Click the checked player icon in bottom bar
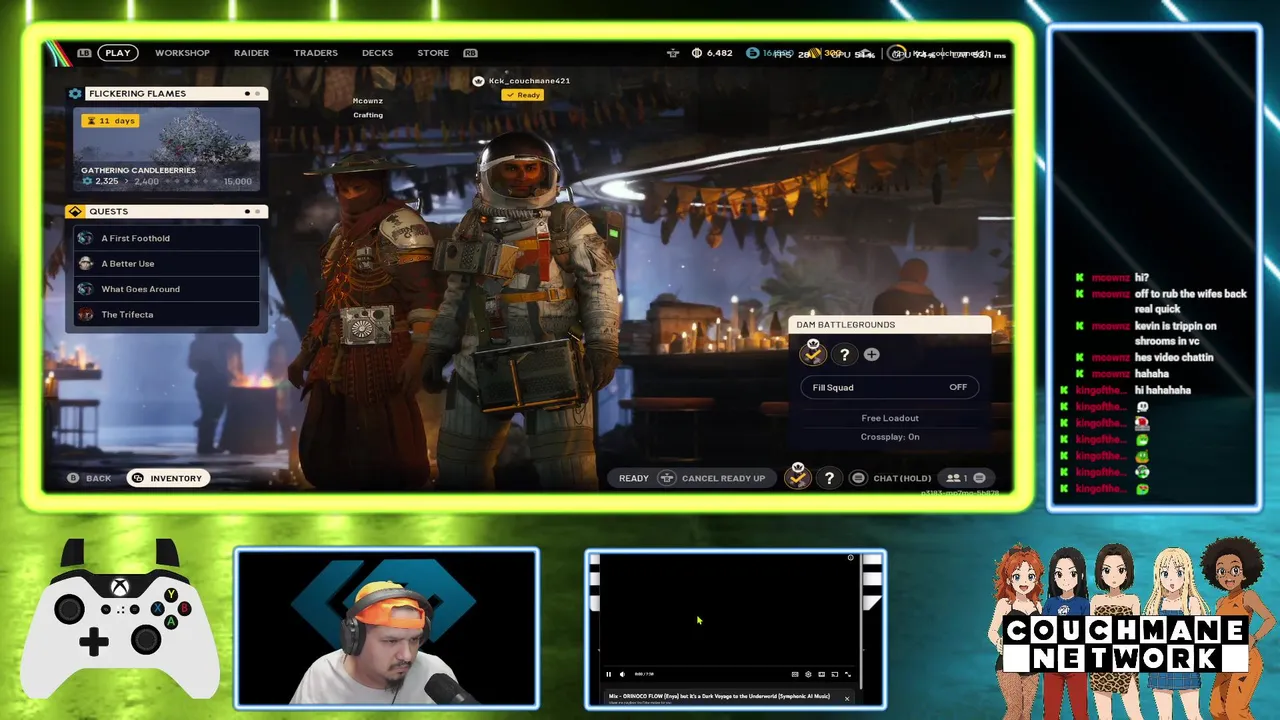This screenshot has width=1280, height=720. coord(797,477)
